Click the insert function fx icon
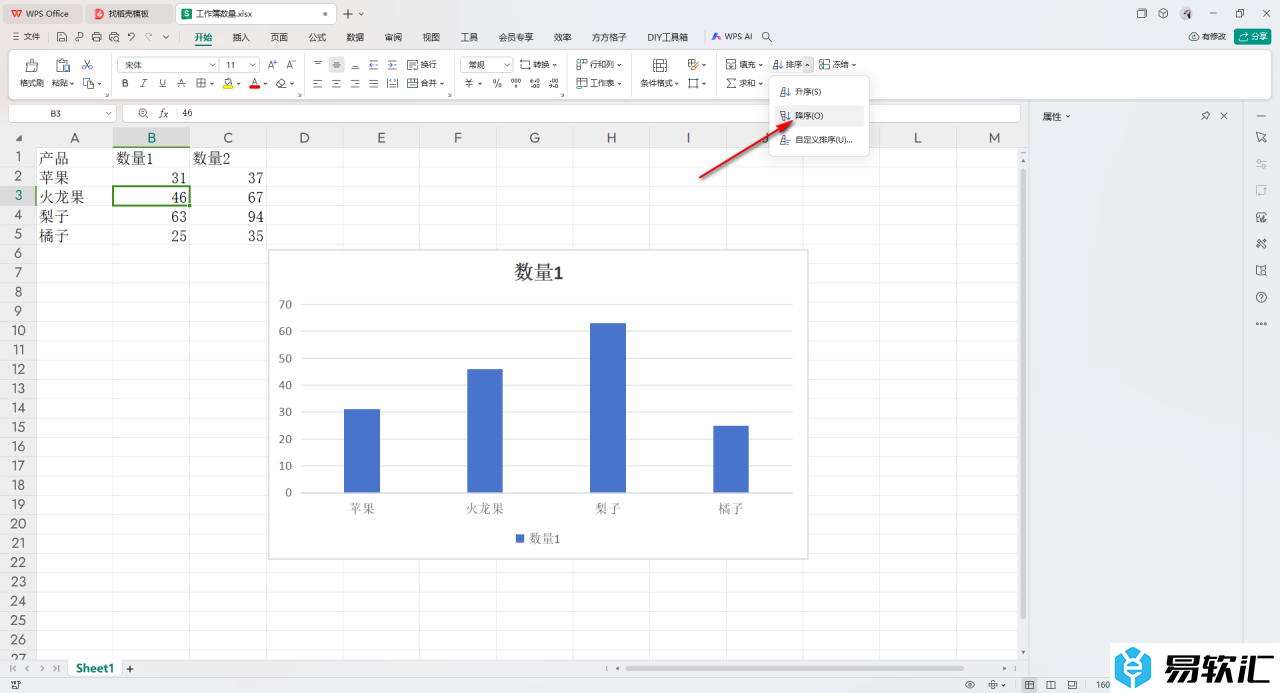The height and width of the screenshot is (693, 1280). coord(164,114)
